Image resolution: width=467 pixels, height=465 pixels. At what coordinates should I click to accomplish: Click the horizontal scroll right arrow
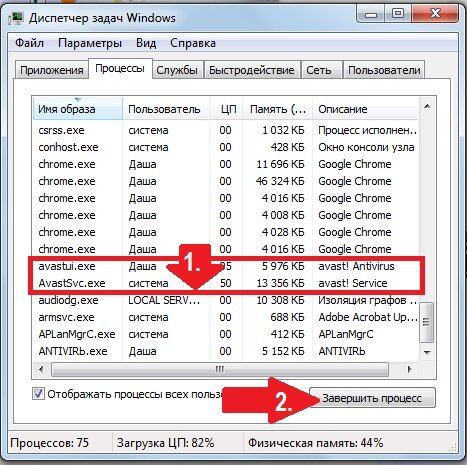pyautogui.click(x=409, y=369)
